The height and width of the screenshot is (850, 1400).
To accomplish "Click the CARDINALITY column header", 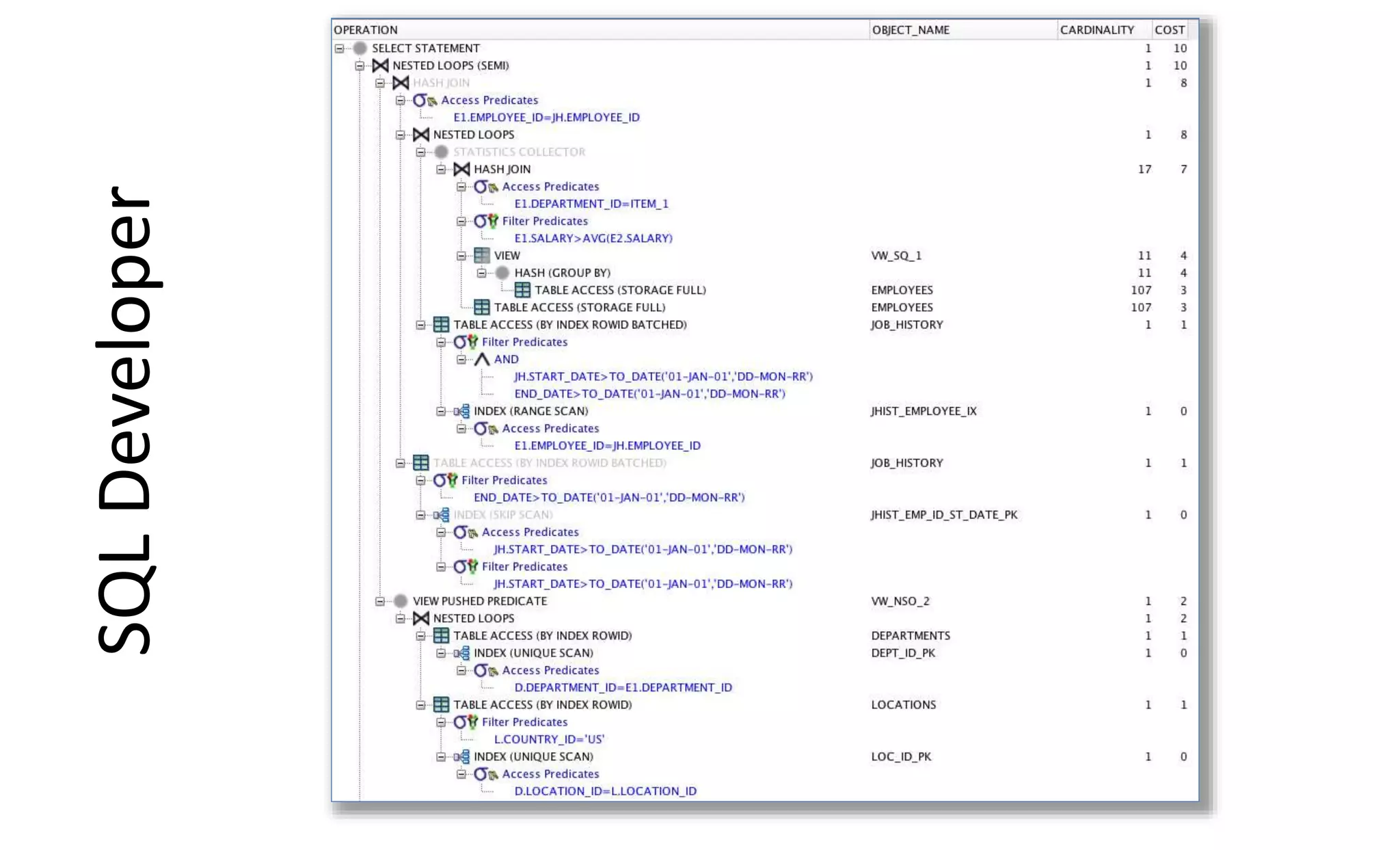I will pos(1104,29).
